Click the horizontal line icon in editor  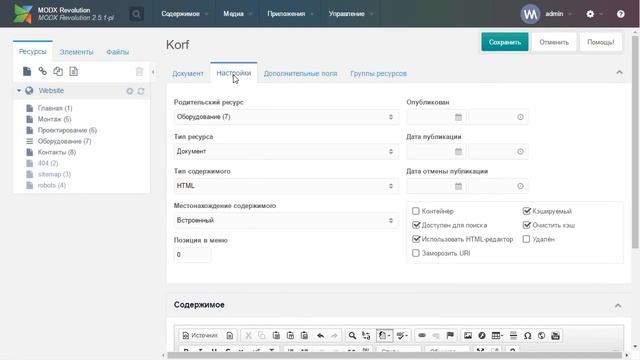click(x=513, y=336)
